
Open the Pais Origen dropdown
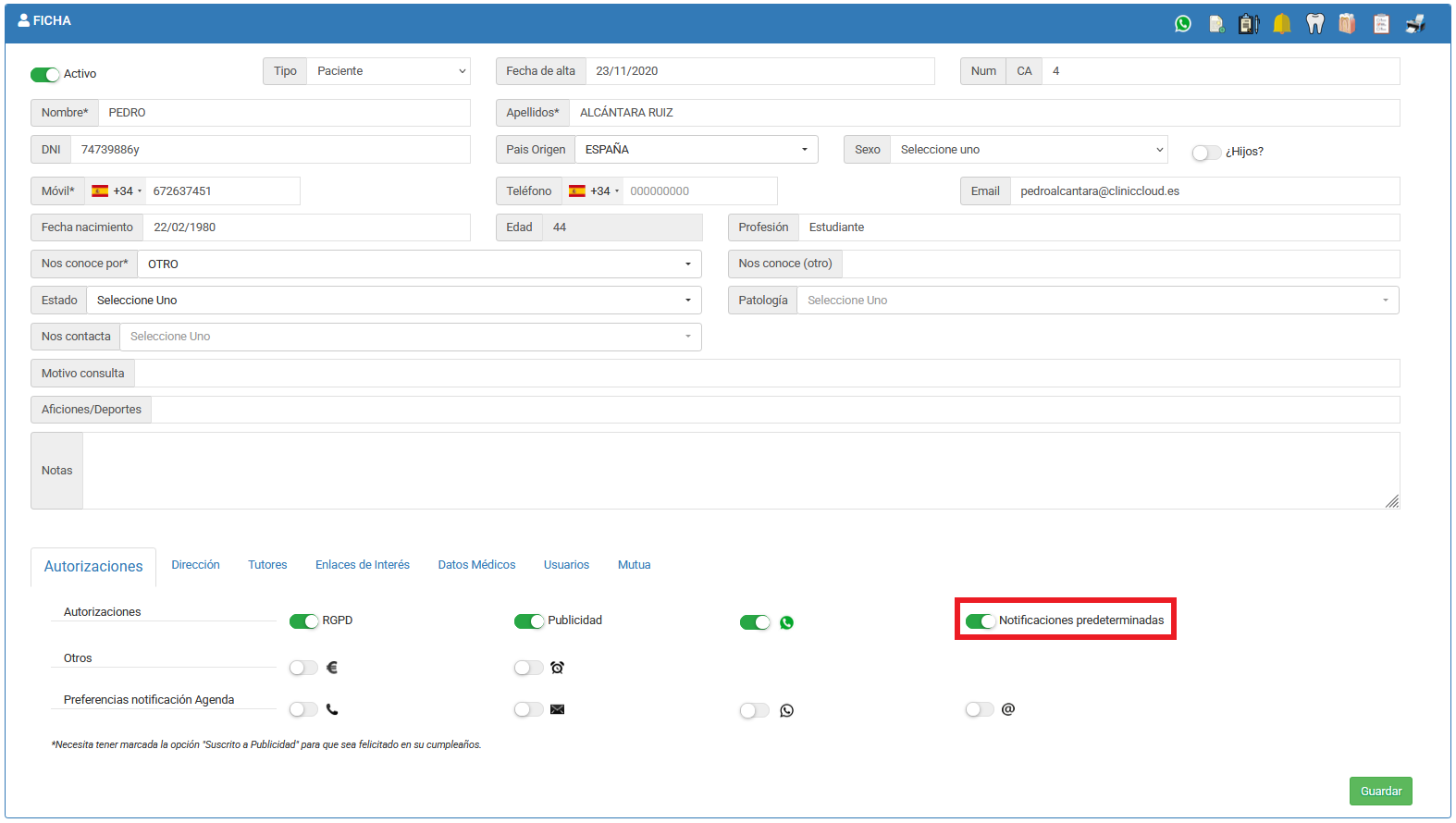(697, 149)
